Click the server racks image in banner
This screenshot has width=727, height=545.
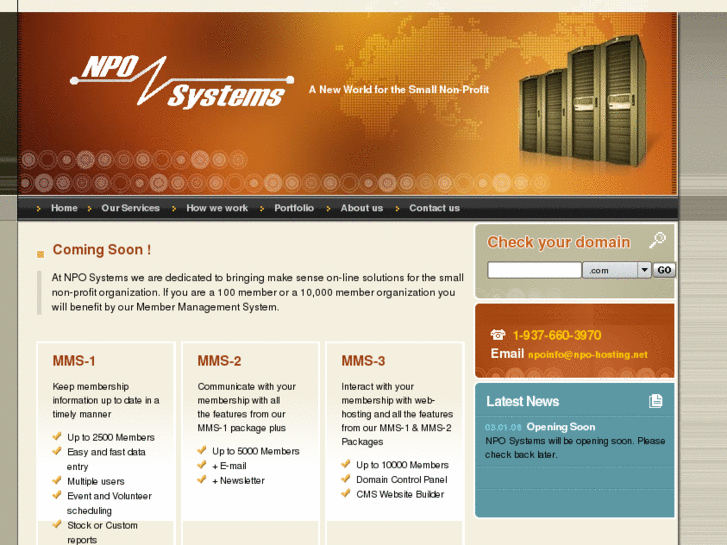point(583,101)
